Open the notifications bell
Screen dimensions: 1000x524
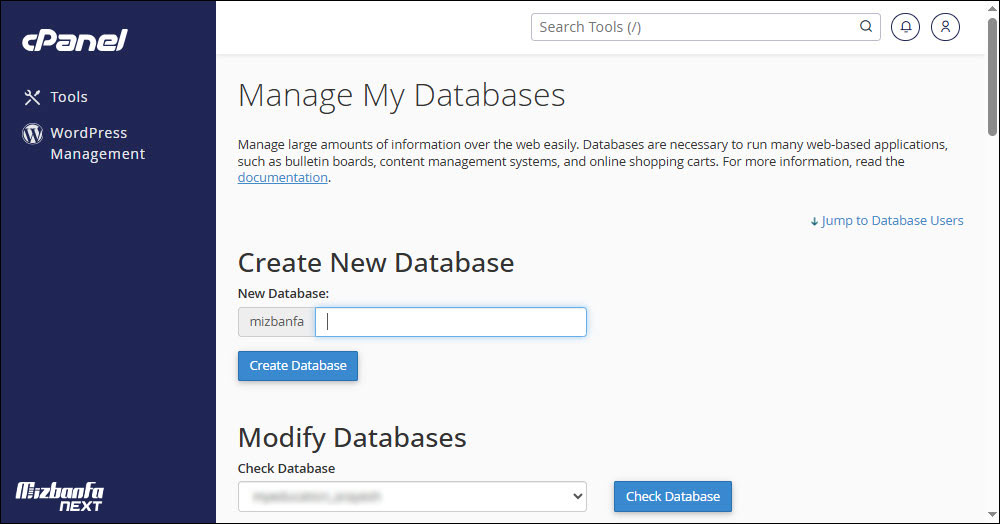pyautogui.click(x=905, y=27)
